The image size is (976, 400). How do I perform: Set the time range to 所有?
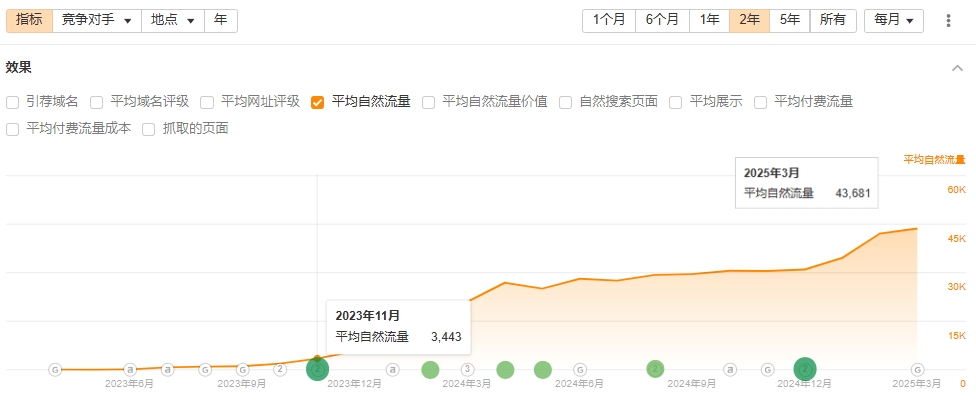(833, 21)
